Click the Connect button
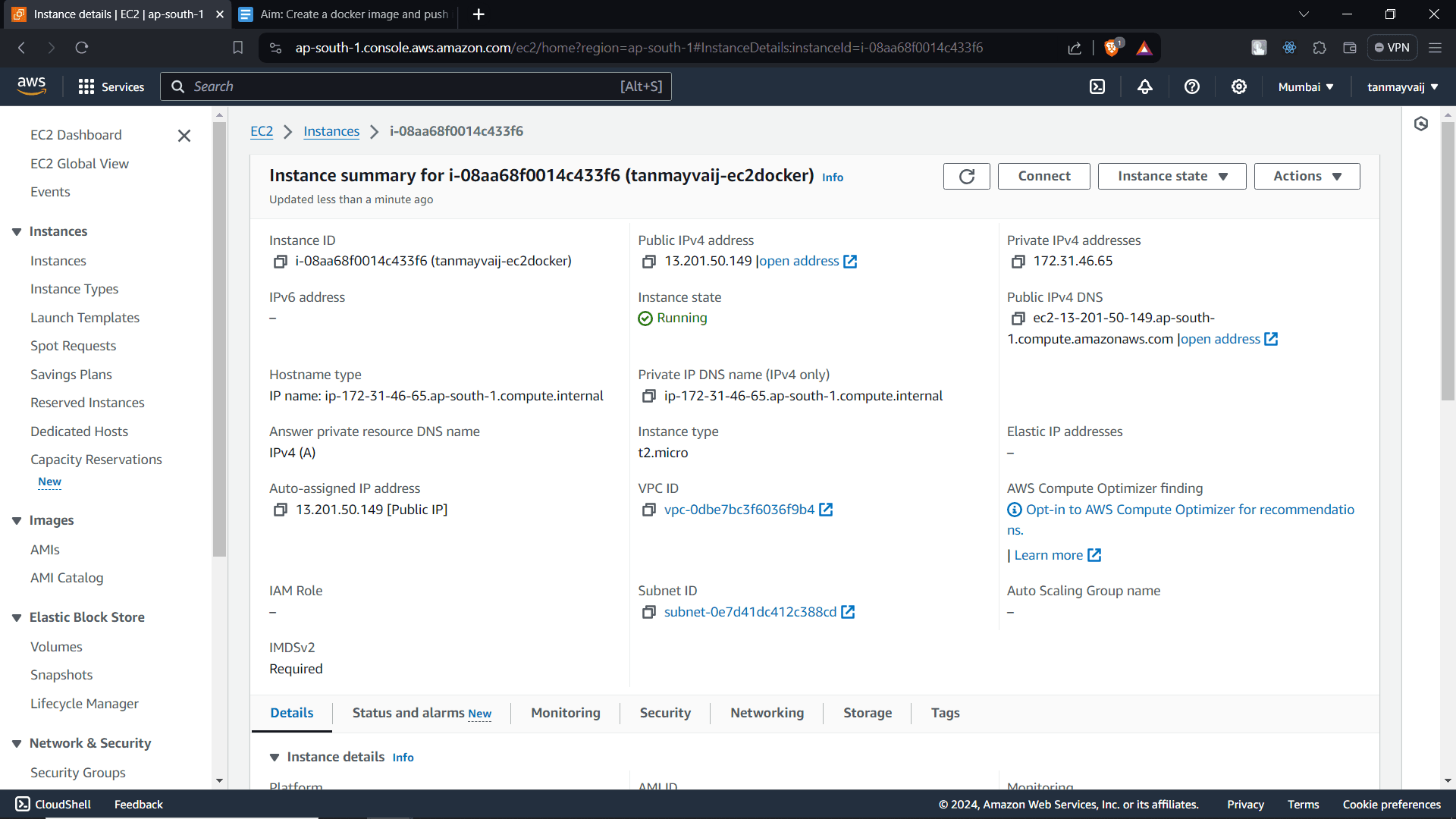Viewport: 1456px width, 819px height. pos(1043,176)
